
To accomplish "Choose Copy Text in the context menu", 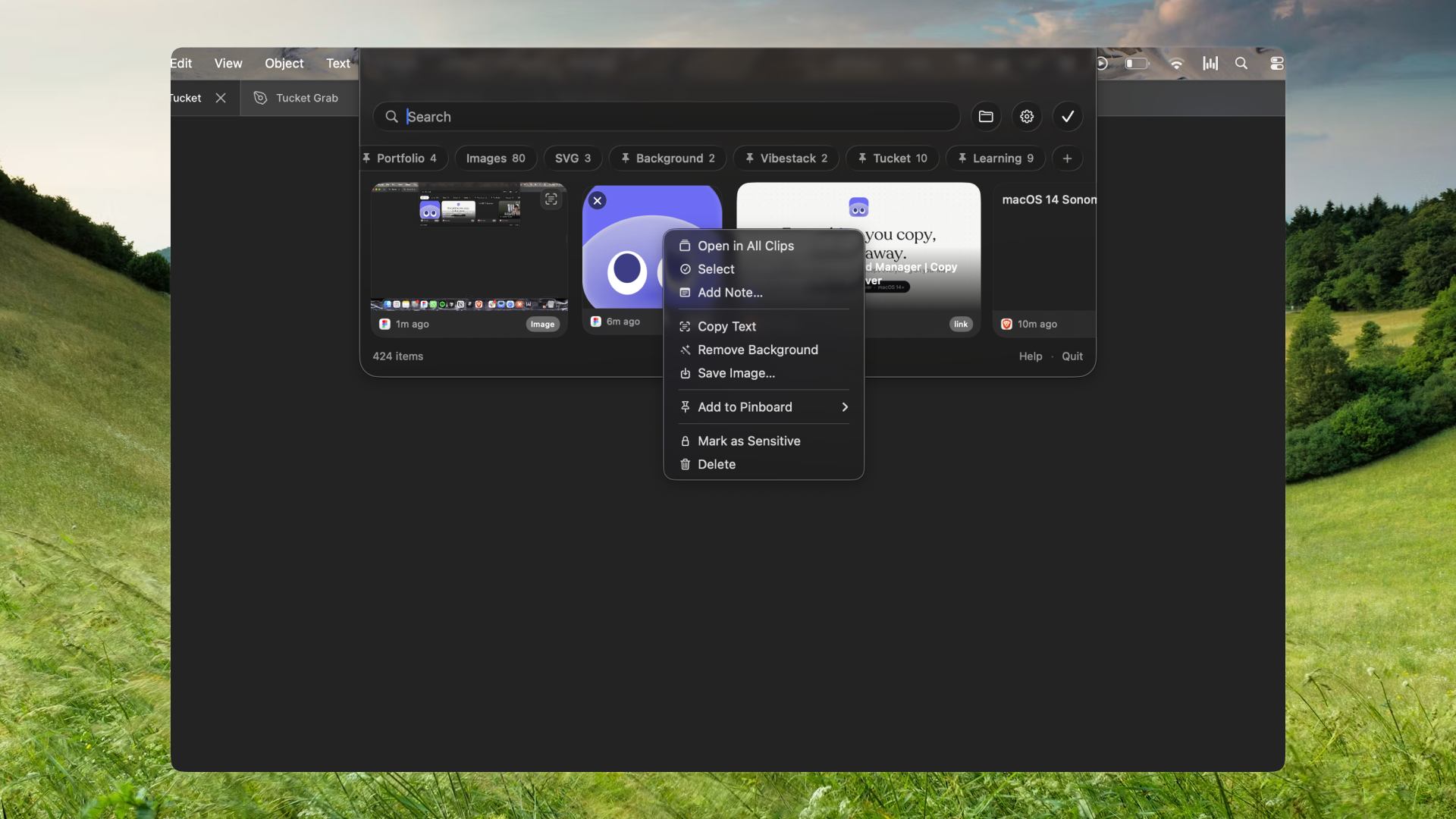I will click(764, 327).
